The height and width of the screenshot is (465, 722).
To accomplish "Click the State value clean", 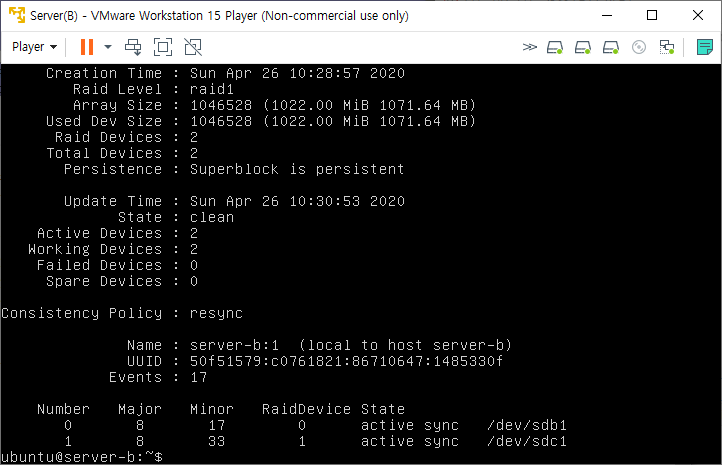I will coord(212,217).
